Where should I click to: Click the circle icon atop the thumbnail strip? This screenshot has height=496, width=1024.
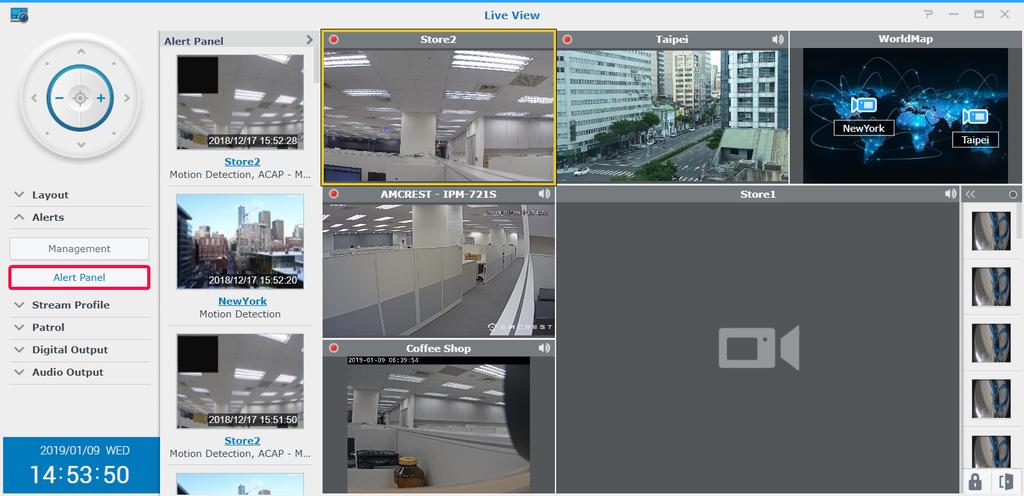pyautogui.click(x=1013, y=194)
